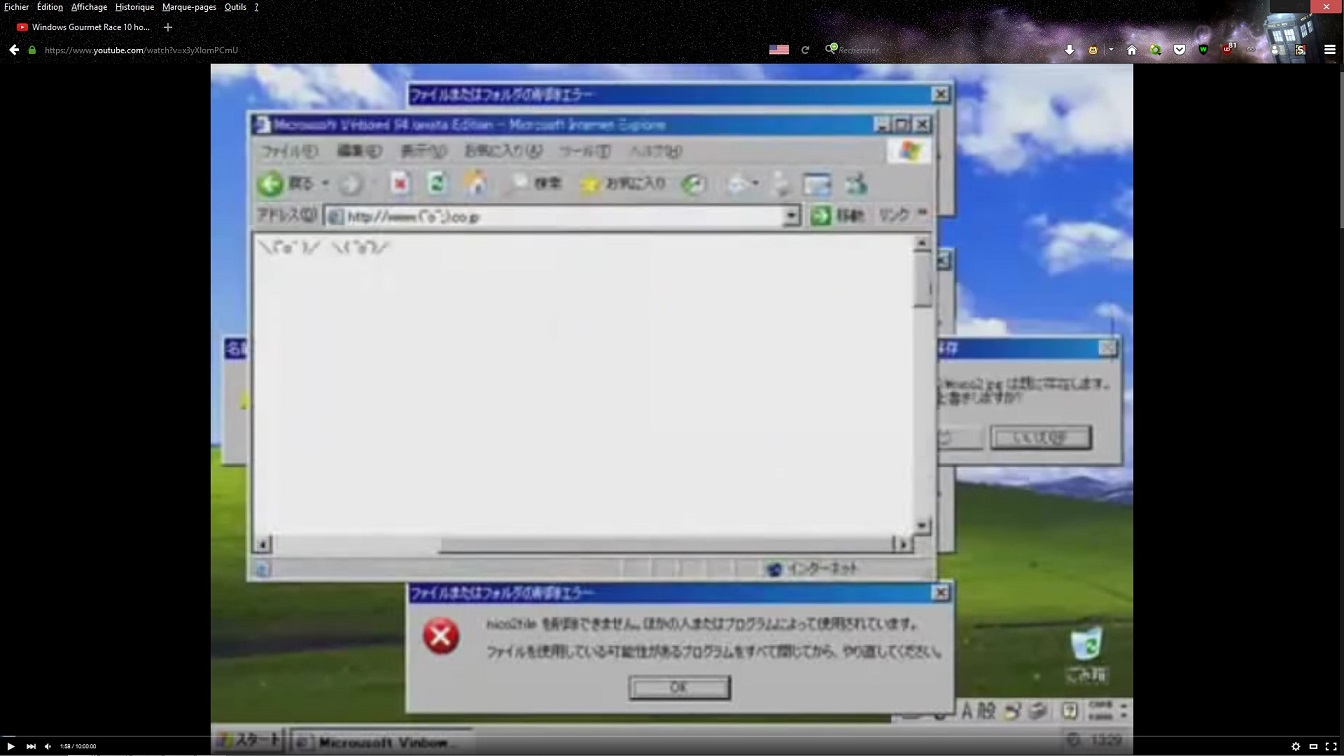The image size is (1344, 756).
Task: Play the YouTube video
Action: [11, 746]
